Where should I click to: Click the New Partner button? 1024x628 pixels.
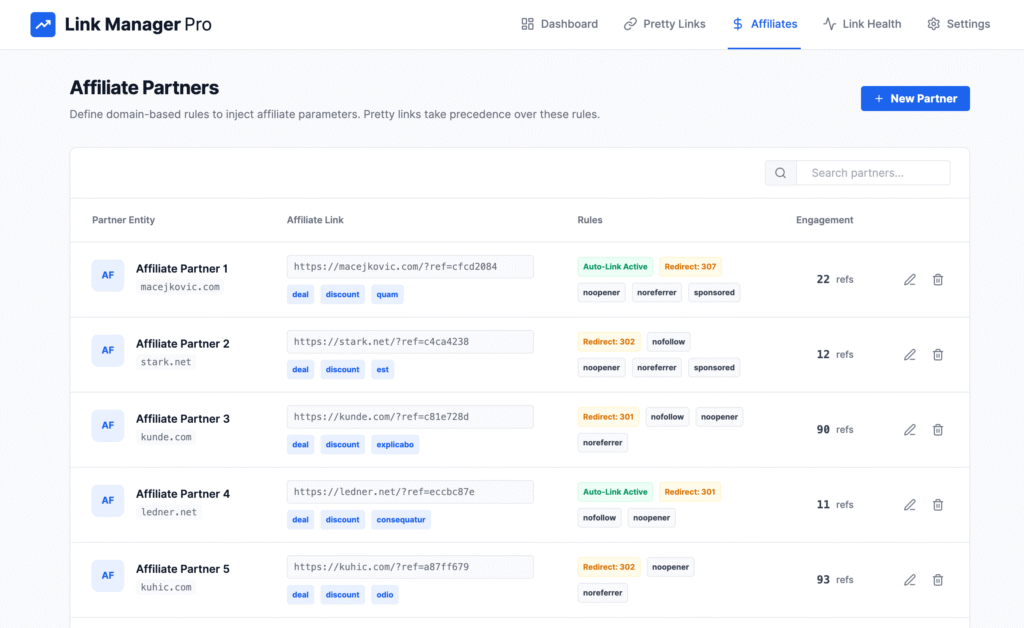click(x=915, y=98)
